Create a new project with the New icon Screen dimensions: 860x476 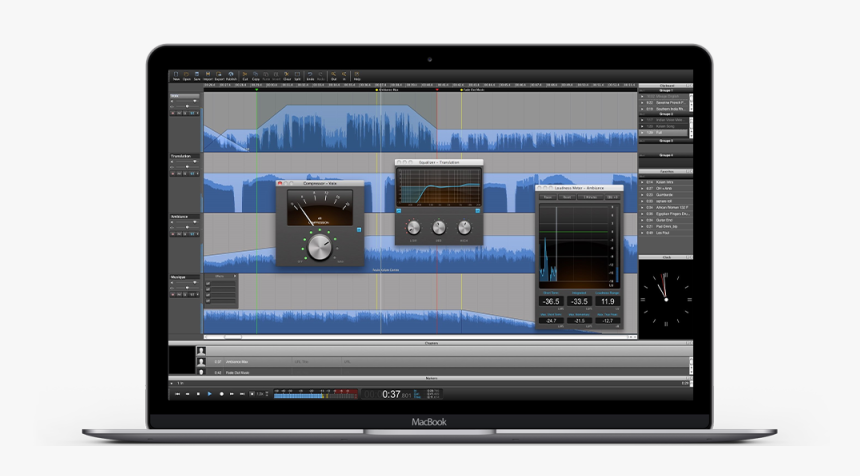(x=176, y=76)
